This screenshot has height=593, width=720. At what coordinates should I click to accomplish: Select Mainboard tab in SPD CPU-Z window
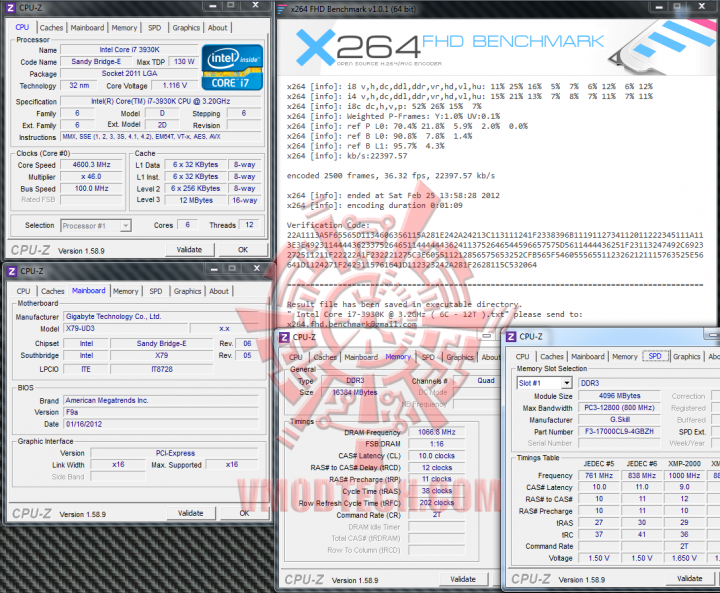[588, 356]
